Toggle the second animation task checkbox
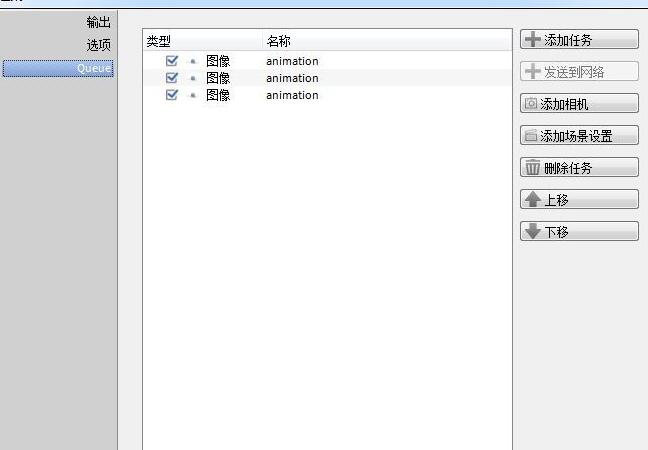Screen dimensions: 648x450 [x=172, y=78]
